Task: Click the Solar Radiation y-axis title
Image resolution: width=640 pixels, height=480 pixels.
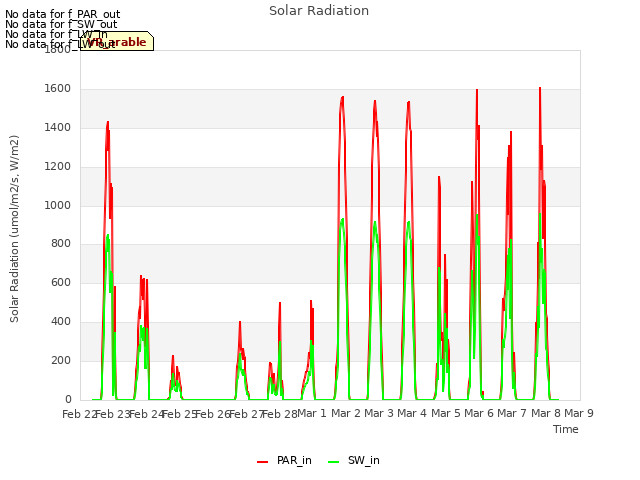Action: pyautogui.click(x=14, y=229)
